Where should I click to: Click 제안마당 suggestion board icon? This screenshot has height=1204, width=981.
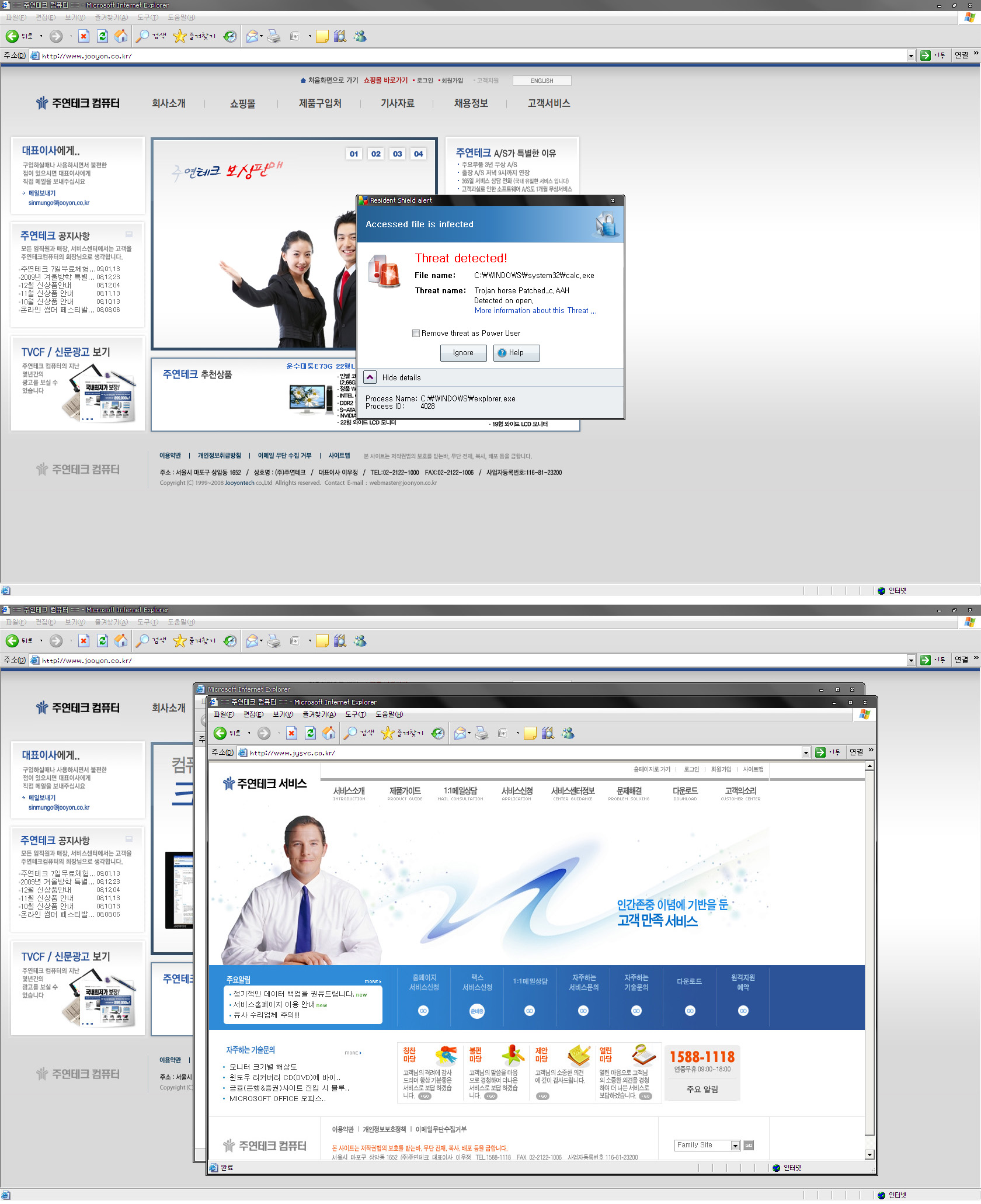tap(579, 1056)
